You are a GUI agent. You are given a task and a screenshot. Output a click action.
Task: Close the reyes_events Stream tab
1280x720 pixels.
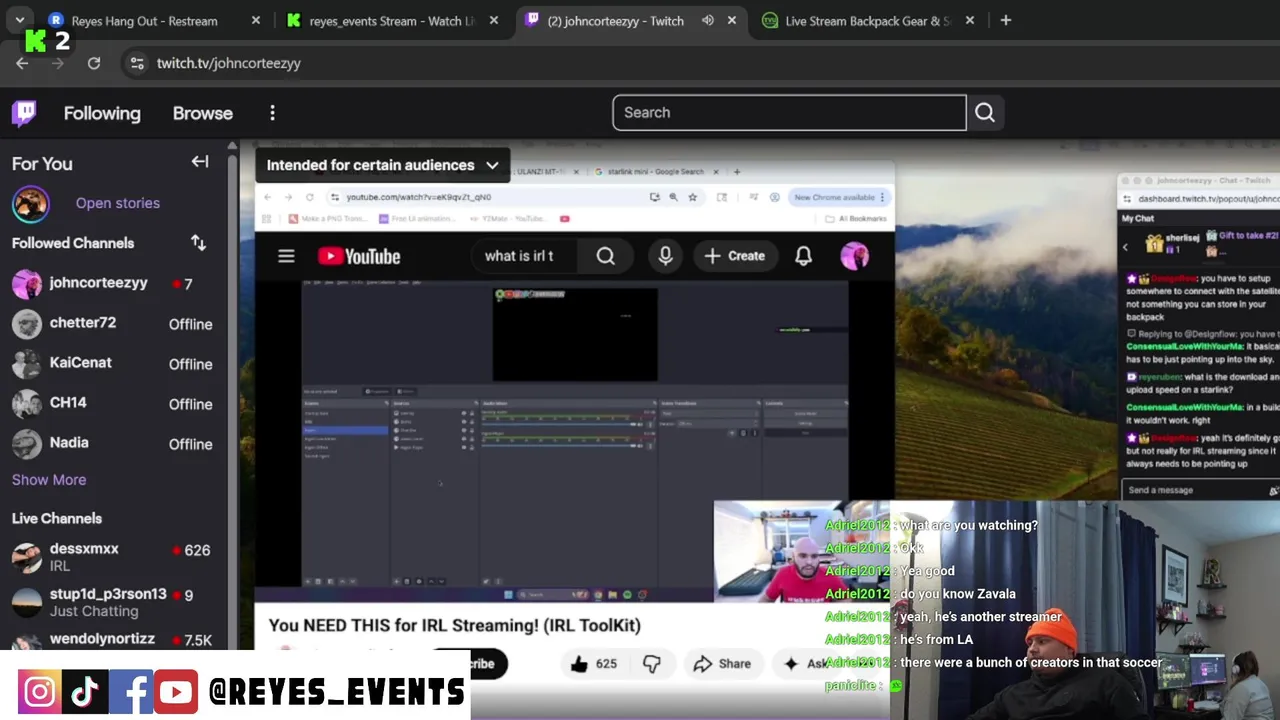[494, 20]
